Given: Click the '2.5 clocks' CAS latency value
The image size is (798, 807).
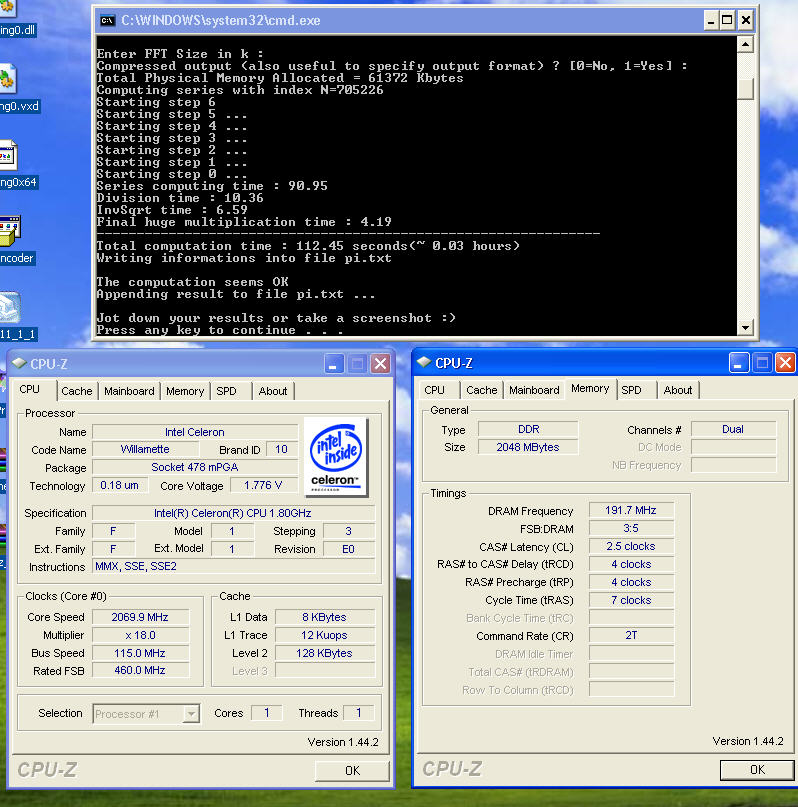Looking at the screenshot, I should pos(631,546).
